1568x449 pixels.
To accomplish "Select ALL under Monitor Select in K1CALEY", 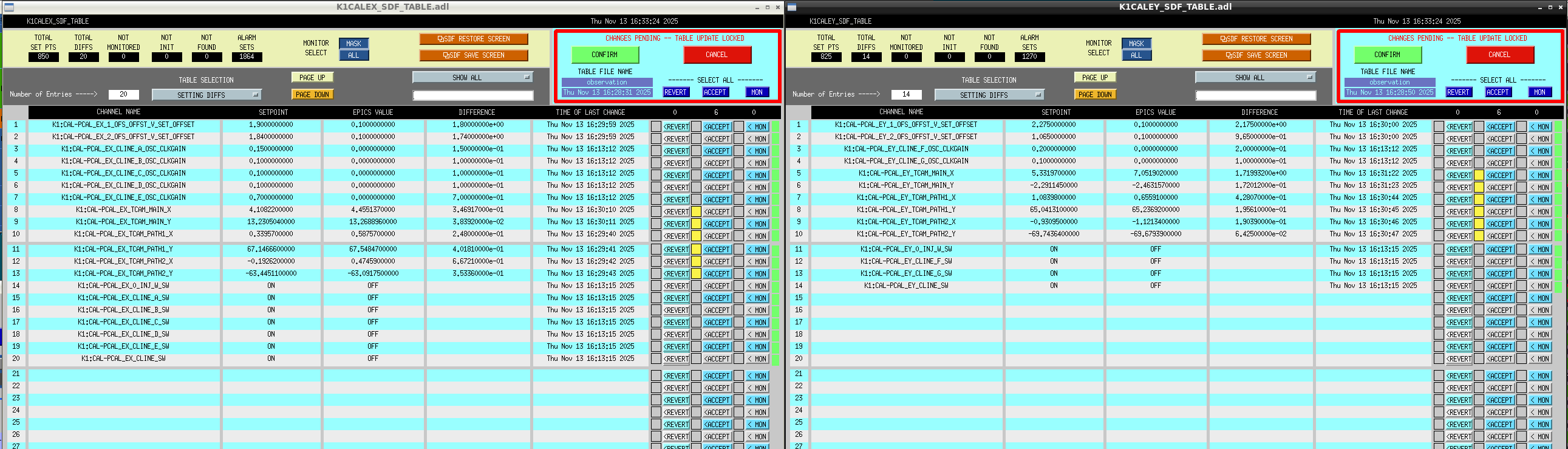I will click(1136, 55).
